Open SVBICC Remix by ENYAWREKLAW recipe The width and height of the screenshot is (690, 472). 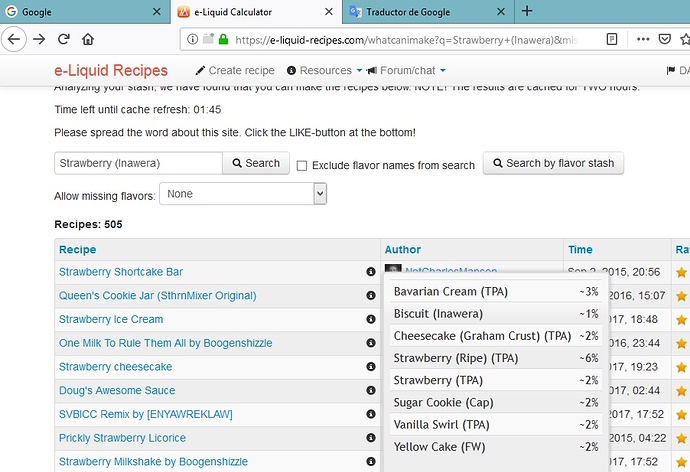146,414
